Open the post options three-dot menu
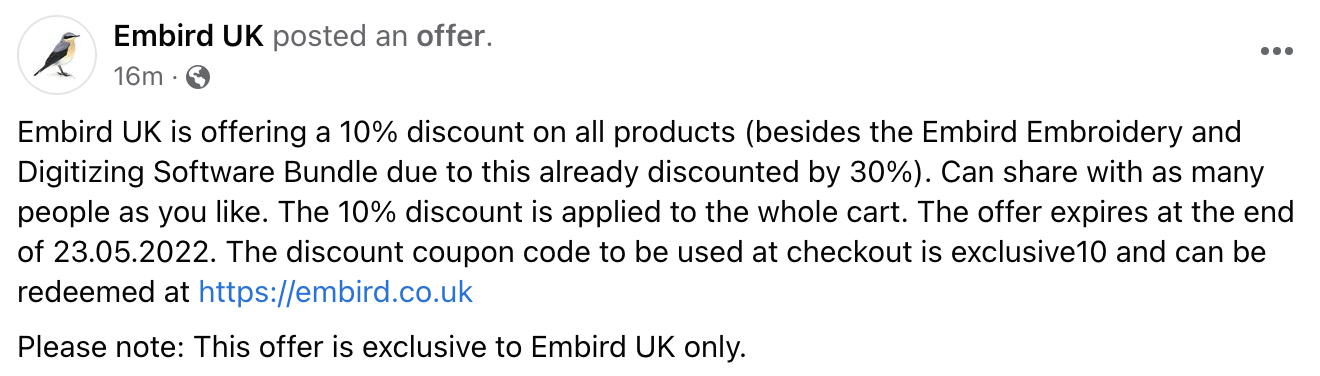 point(1277,52)
